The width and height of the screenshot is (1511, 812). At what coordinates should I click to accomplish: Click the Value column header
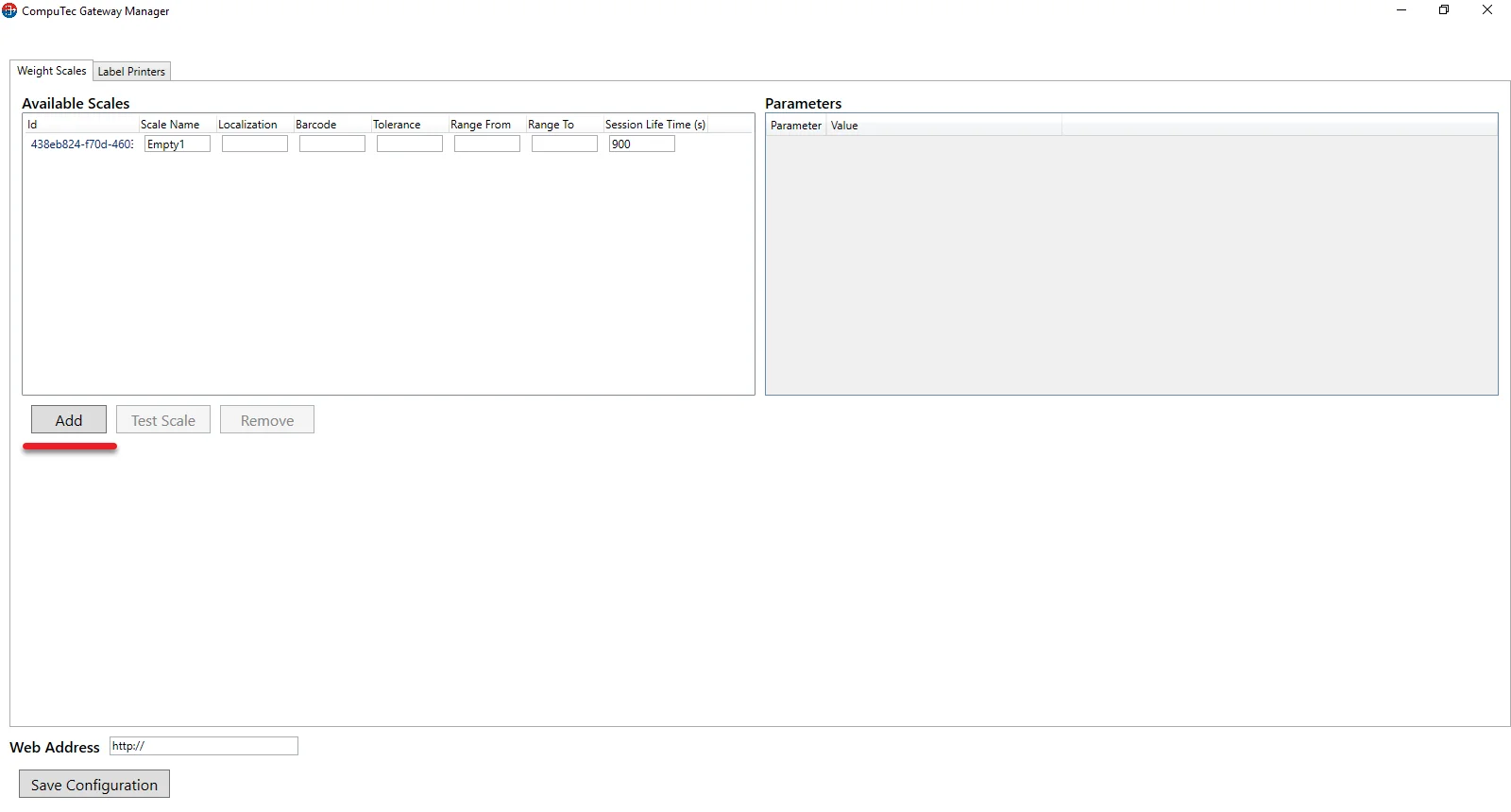coord(844,126)
